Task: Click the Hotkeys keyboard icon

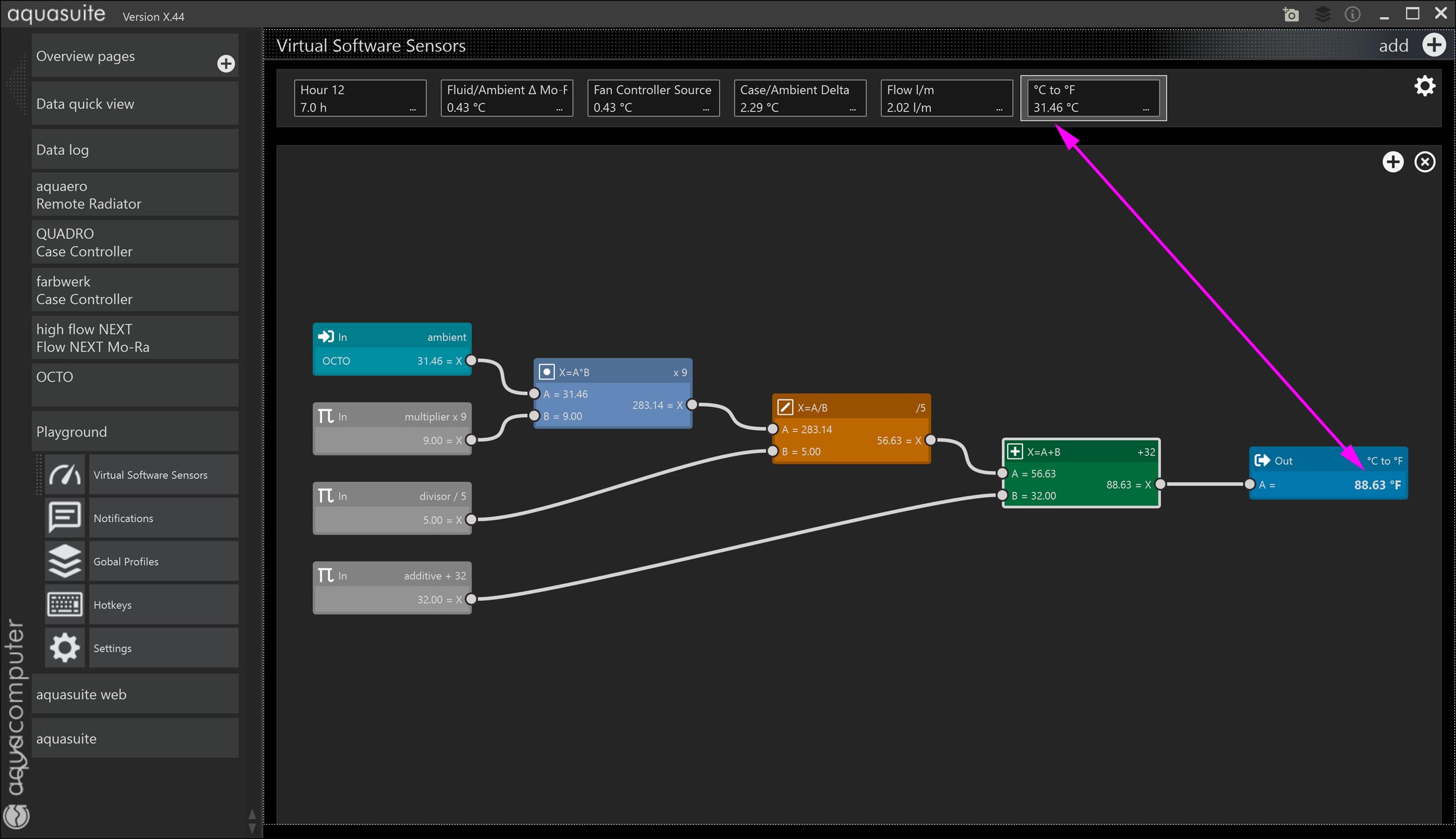Action: coord(64,605)
